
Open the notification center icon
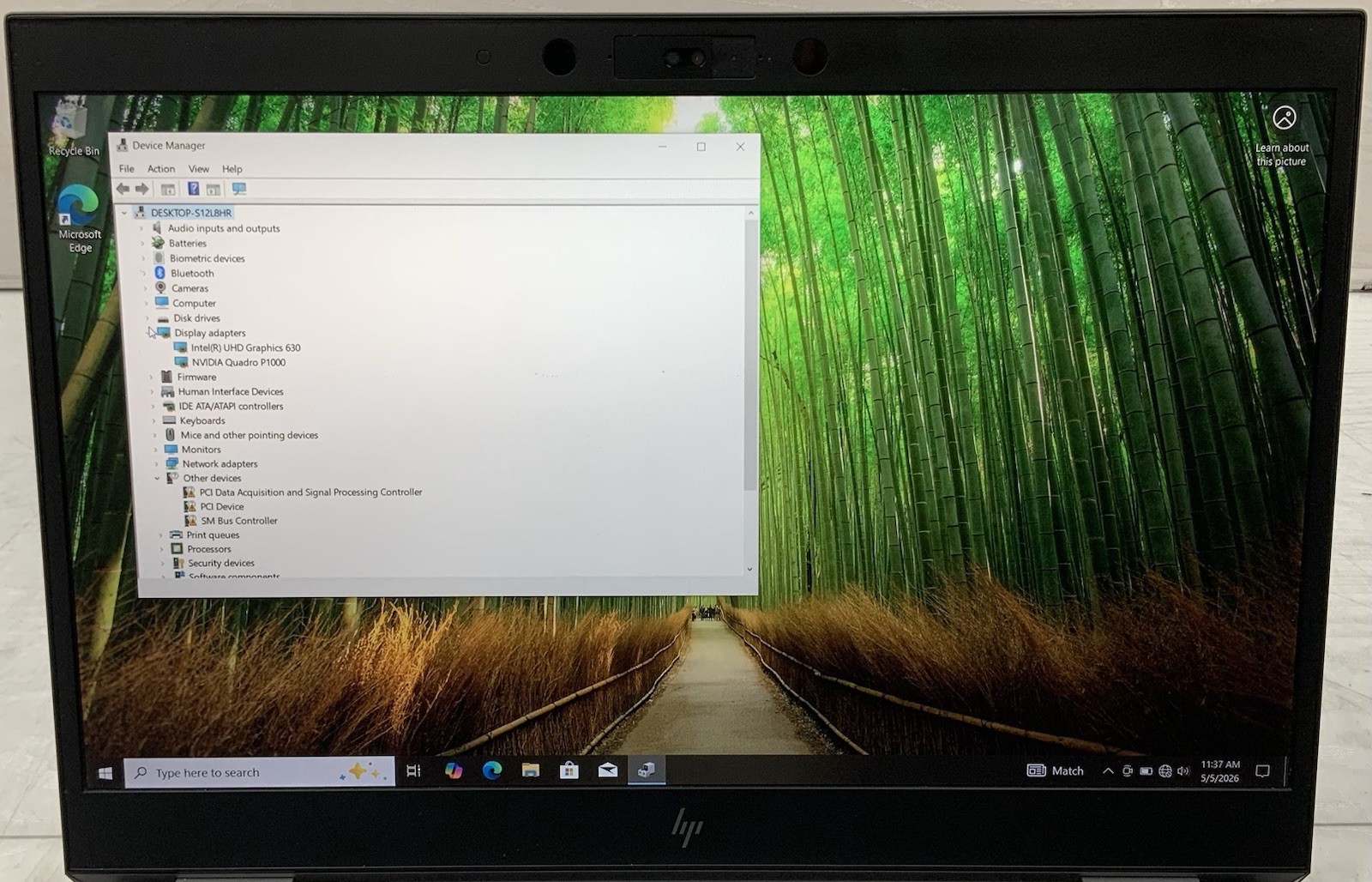[1262, 771]
